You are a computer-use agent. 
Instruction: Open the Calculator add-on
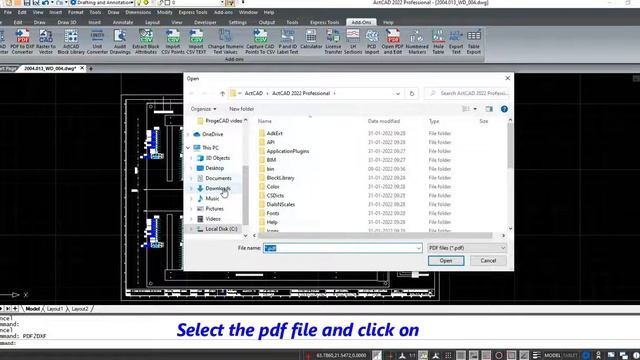[x=311, y=40]
